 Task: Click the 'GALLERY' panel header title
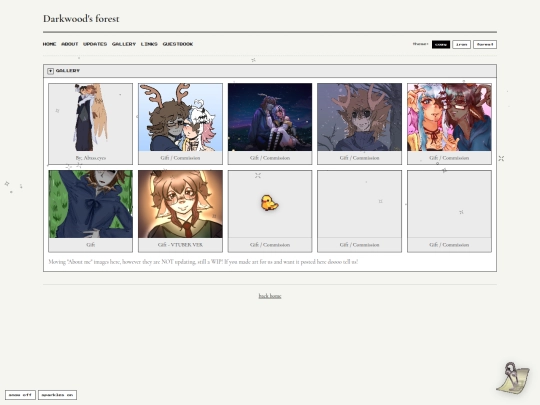[68, 71]
